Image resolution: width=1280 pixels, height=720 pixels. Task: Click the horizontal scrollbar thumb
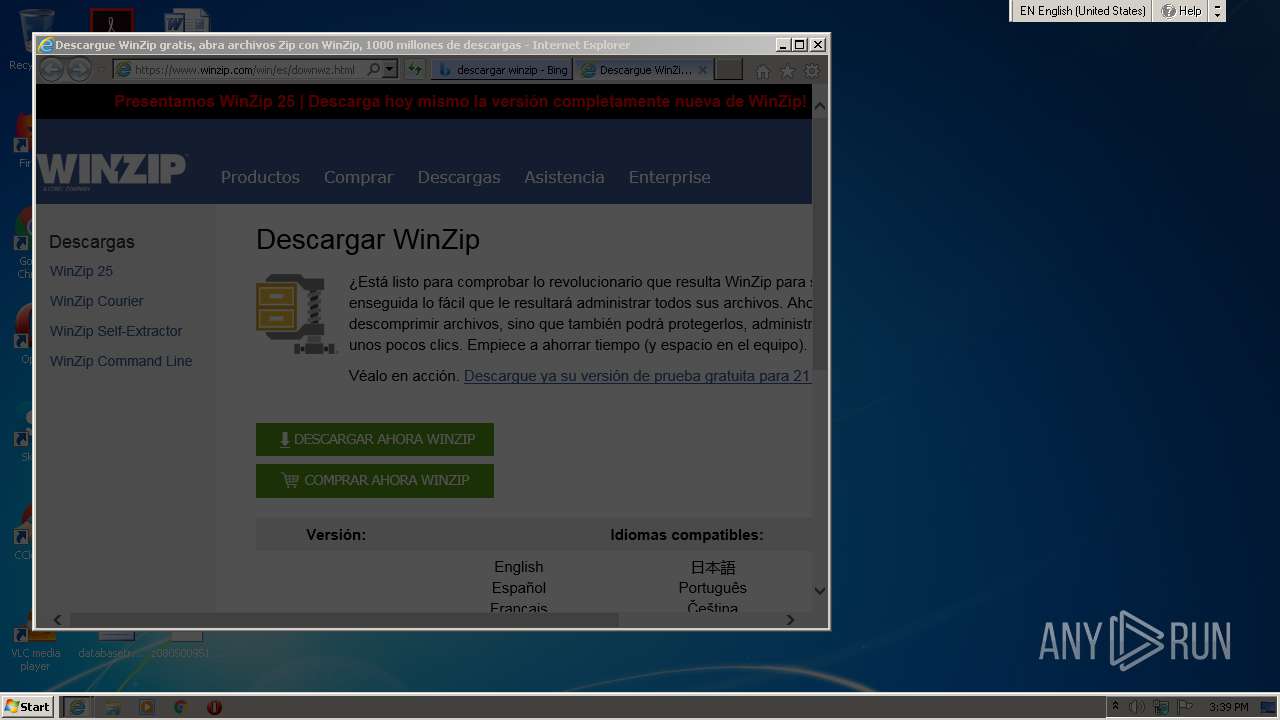(344, 620)
